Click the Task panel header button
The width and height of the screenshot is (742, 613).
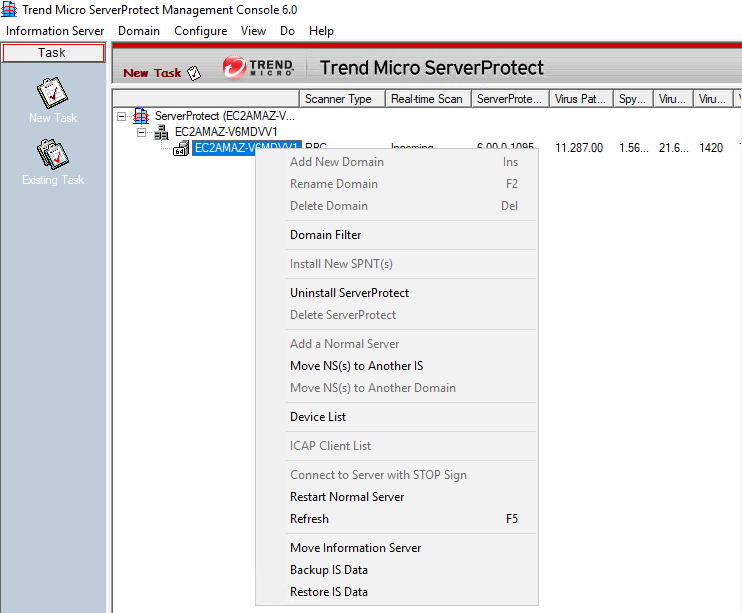coord(53,53)
